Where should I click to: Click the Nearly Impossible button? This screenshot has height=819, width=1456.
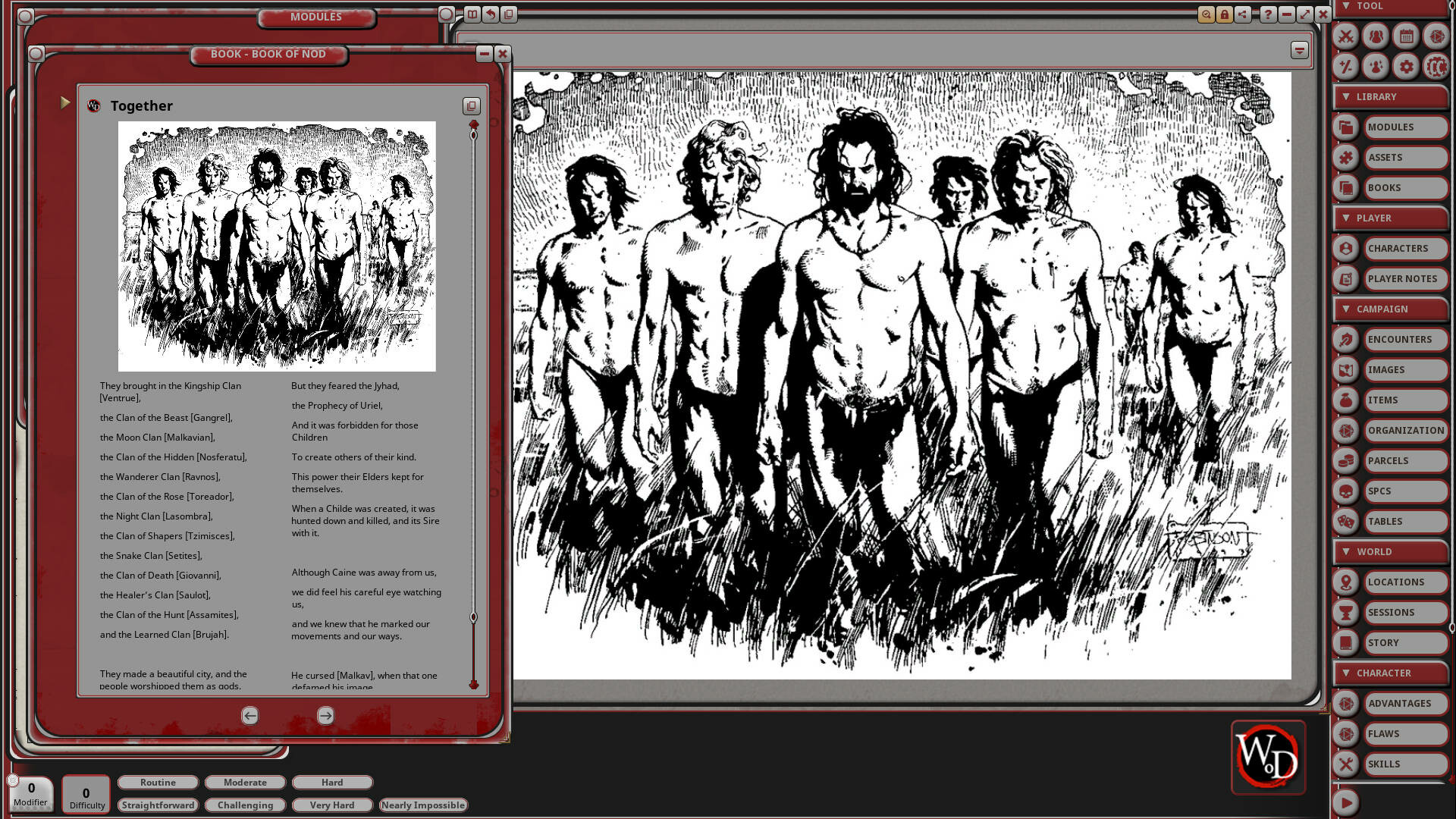point(422,805)
